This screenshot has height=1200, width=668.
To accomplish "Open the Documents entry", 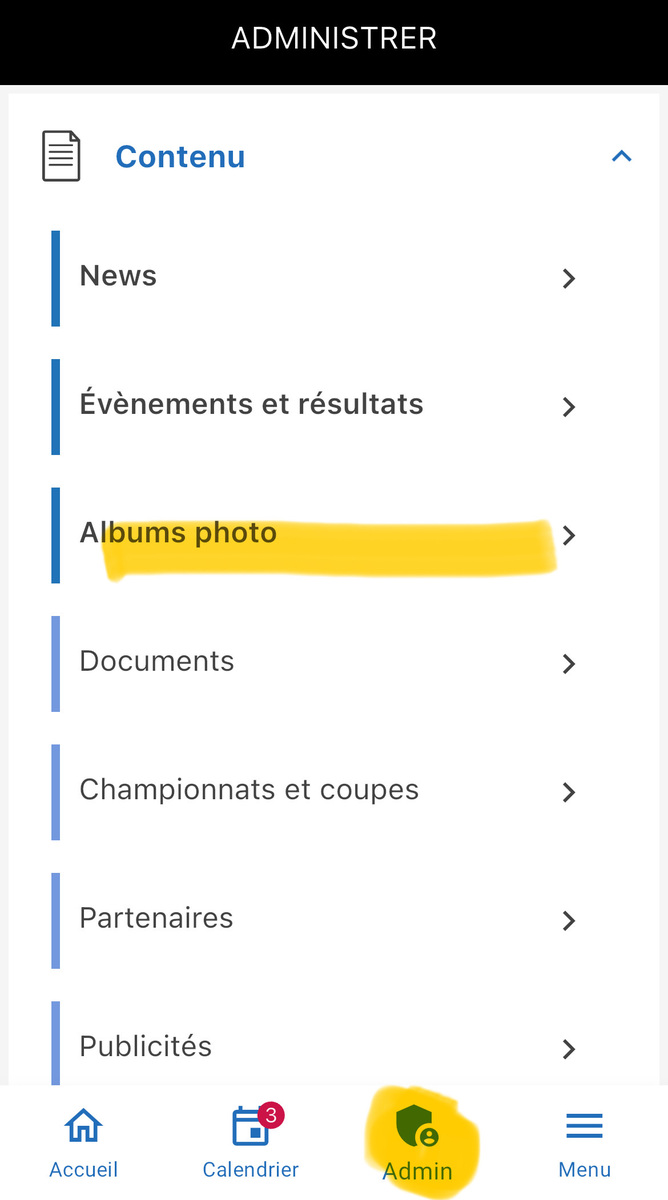I will pyautogui.click(x=157, y=661).
